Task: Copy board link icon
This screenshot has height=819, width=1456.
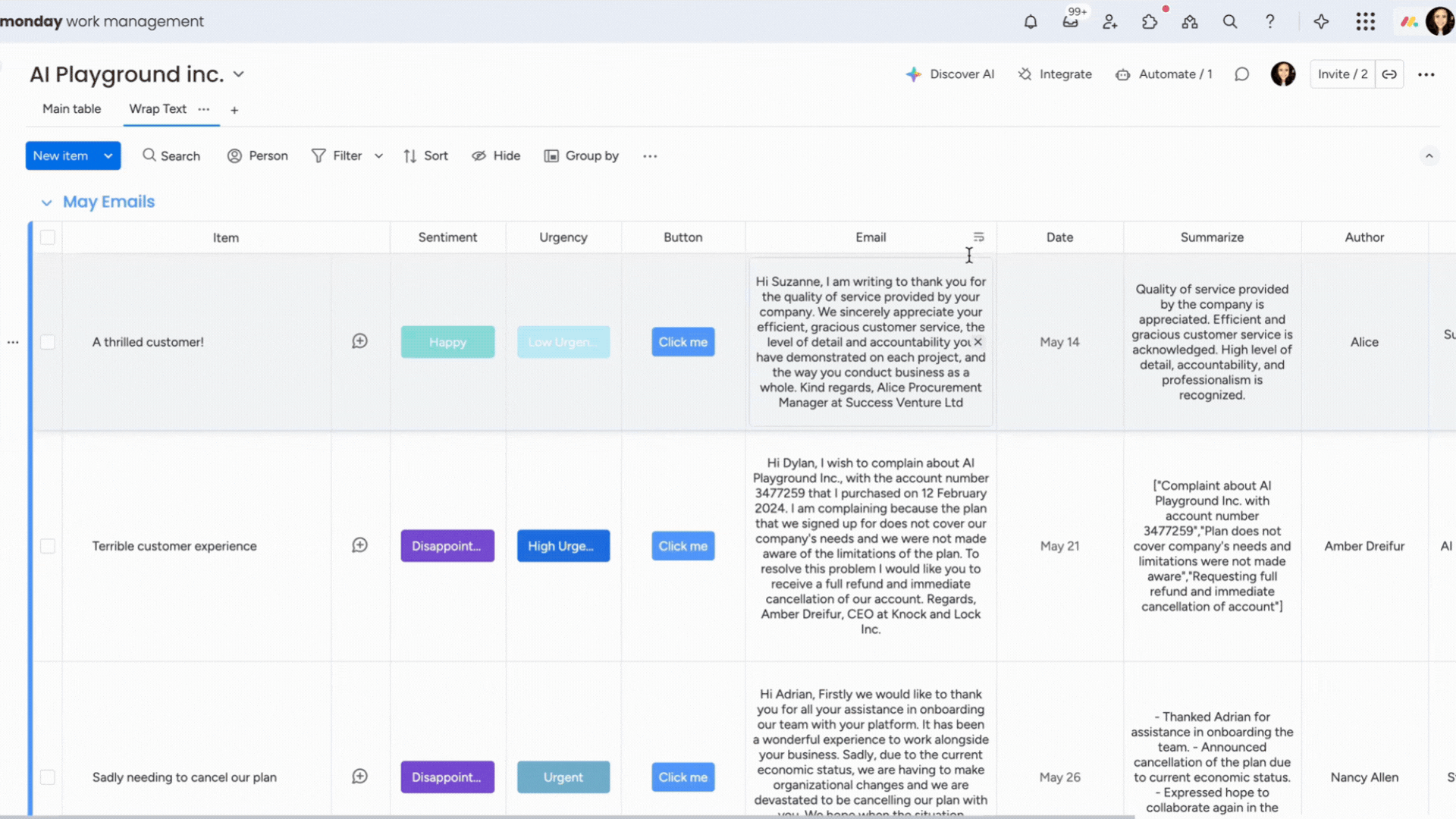Action: click(1389, 74)
